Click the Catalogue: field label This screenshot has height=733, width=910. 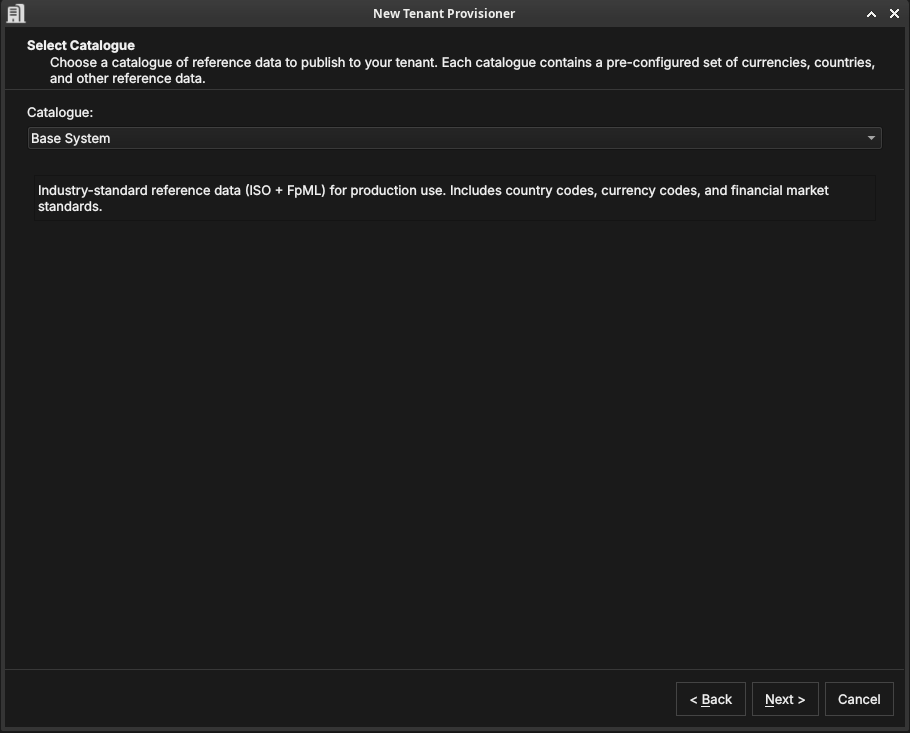(60, 113)
